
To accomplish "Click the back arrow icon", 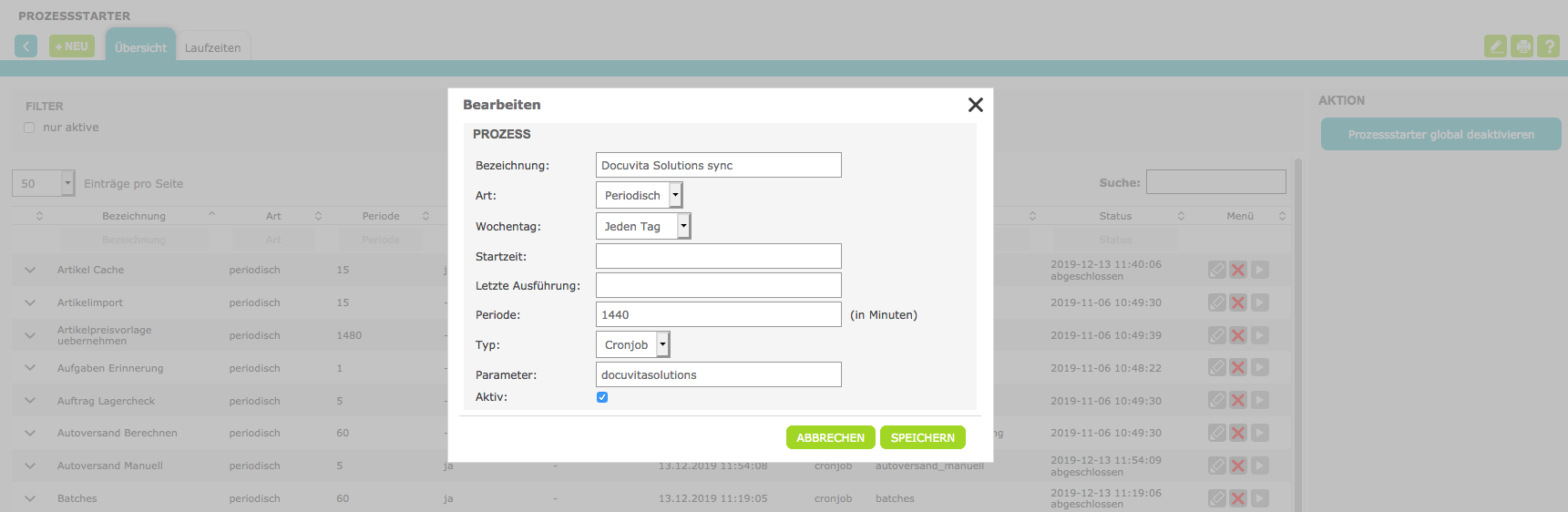I will pyautogui.click(x=26, y=46).
